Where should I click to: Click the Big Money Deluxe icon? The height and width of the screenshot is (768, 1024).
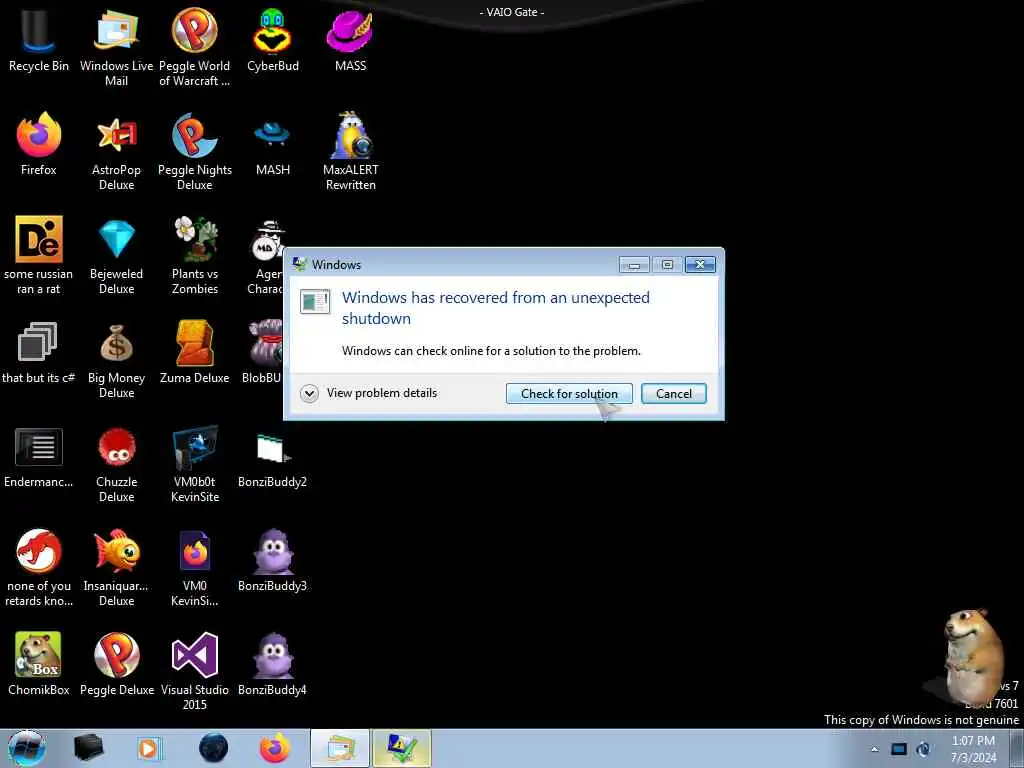(x=116, y=360)
